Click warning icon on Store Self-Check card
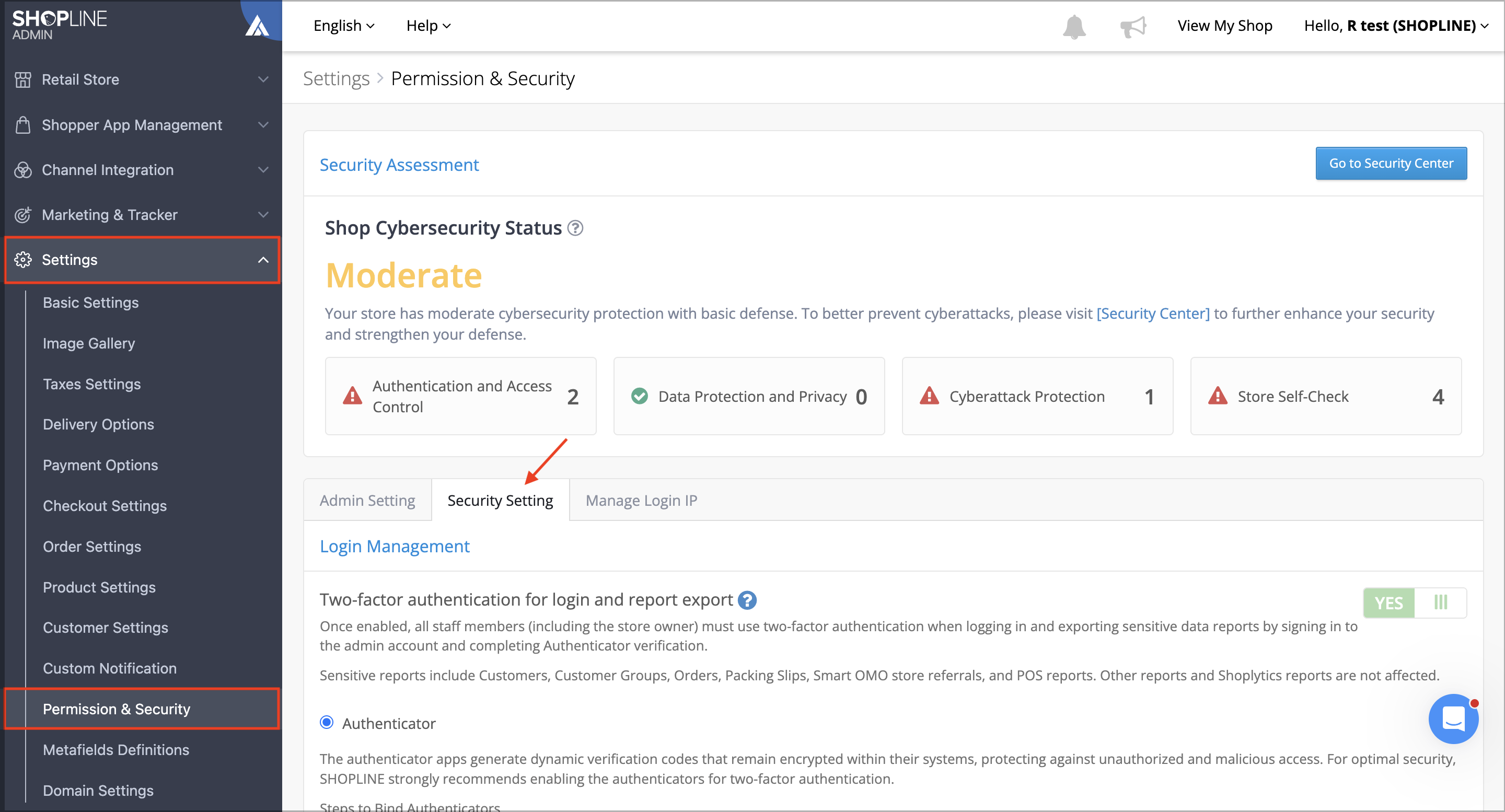The width and height of the screenshot is (1505, 812). [x=1218, y=396]
